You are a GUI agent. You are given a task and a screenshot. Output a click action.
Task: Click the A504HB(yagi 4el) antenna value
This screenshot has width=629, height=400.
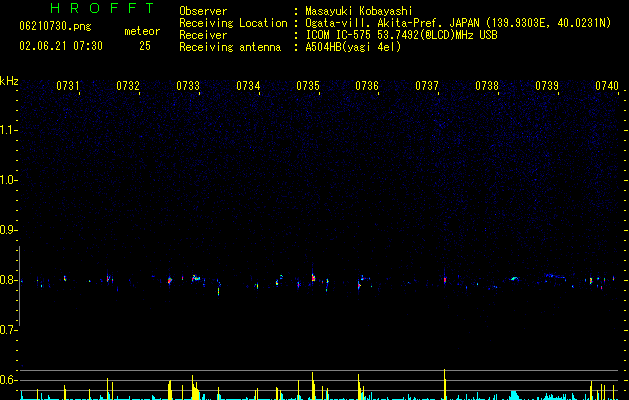click(353, 47)
